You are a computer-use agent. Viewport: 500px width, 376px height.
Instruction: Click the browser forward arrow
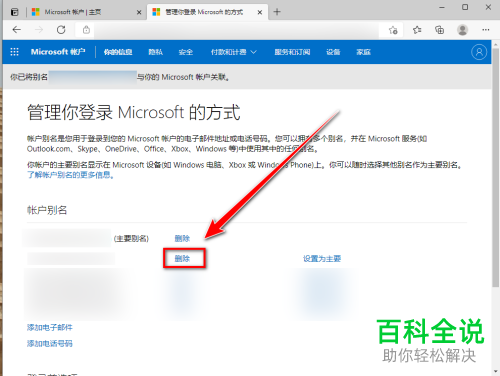[39, 30]
